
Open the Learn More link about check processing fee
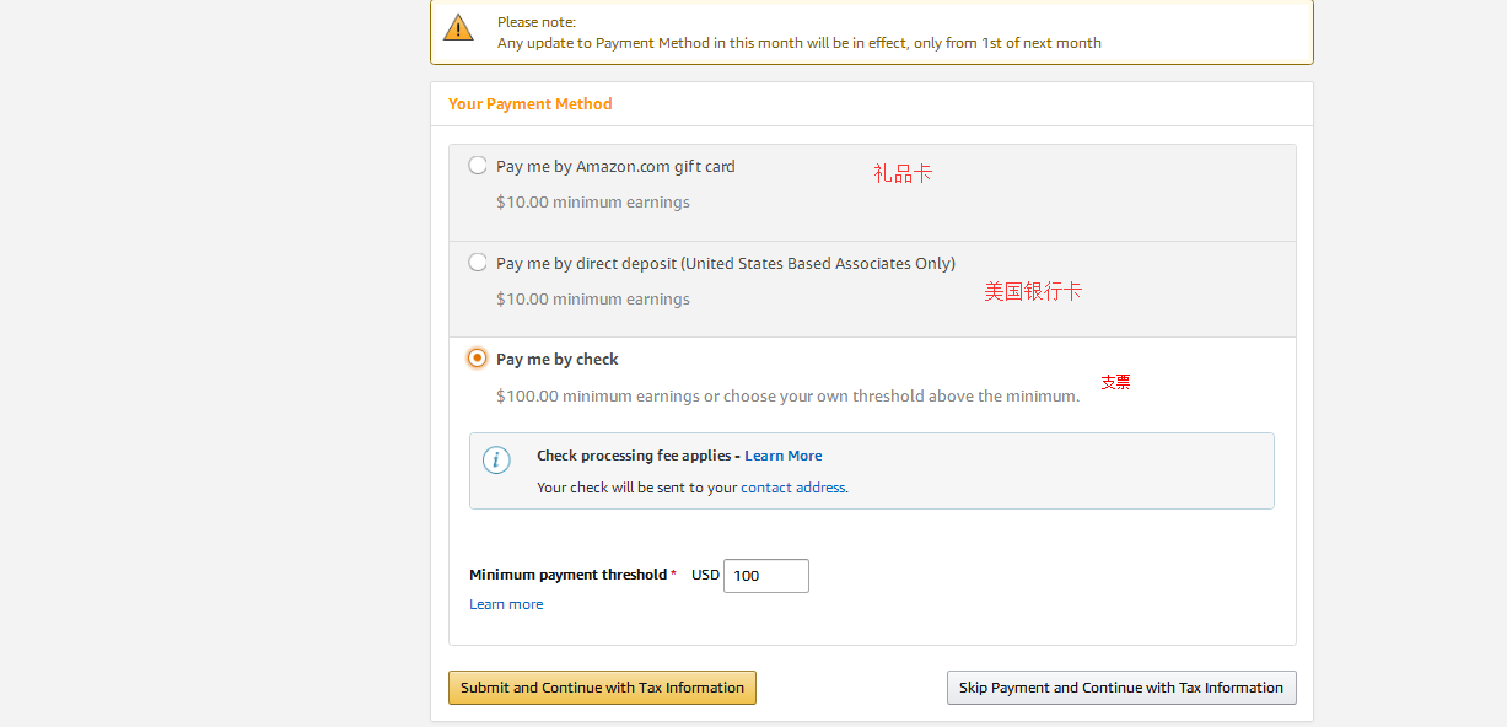[784, 456]
